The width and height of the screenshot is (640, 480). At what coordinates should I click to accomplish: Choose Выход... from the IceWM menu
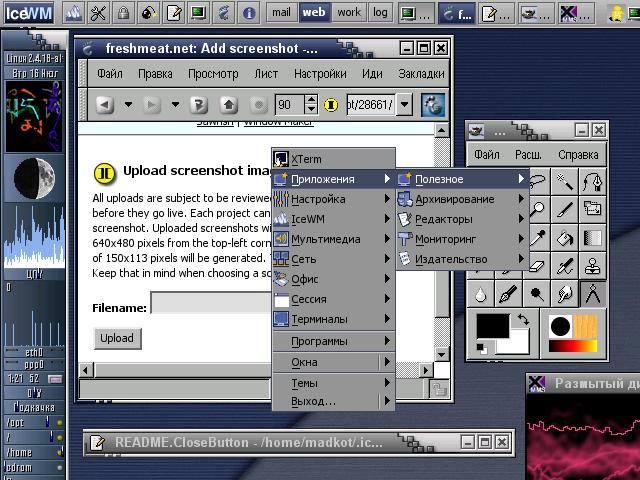tap(334, 401)
